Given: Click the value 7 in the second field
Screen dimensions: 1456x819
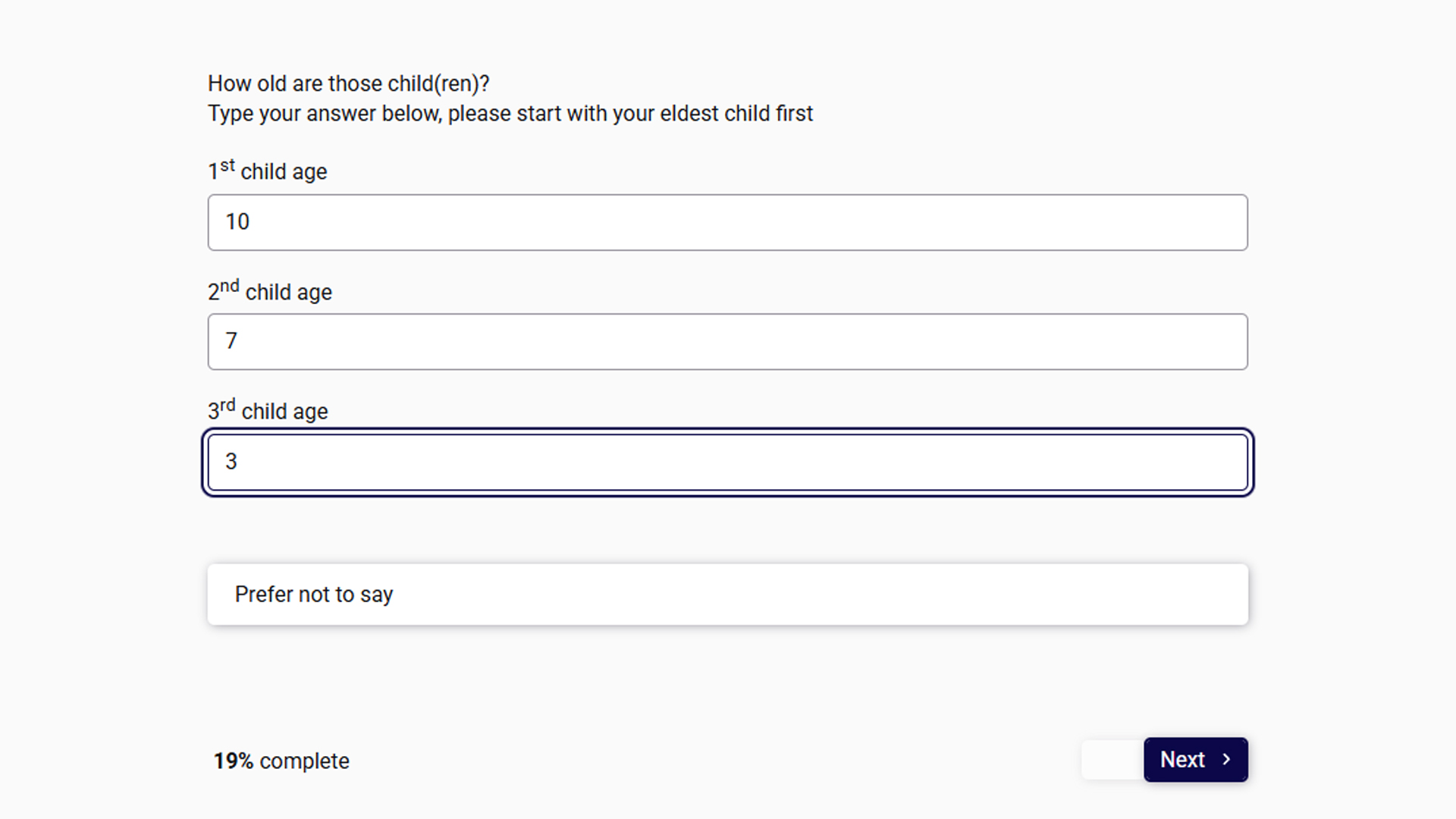Looking at the screenshot, I should (231, 340).
